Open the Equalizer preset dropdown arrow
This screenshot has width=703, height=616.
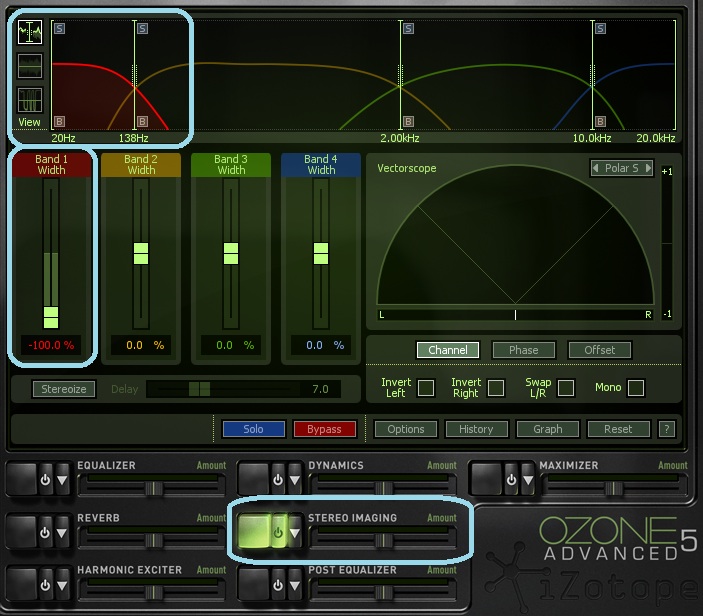pyautogui.click(x=62, y=480)
